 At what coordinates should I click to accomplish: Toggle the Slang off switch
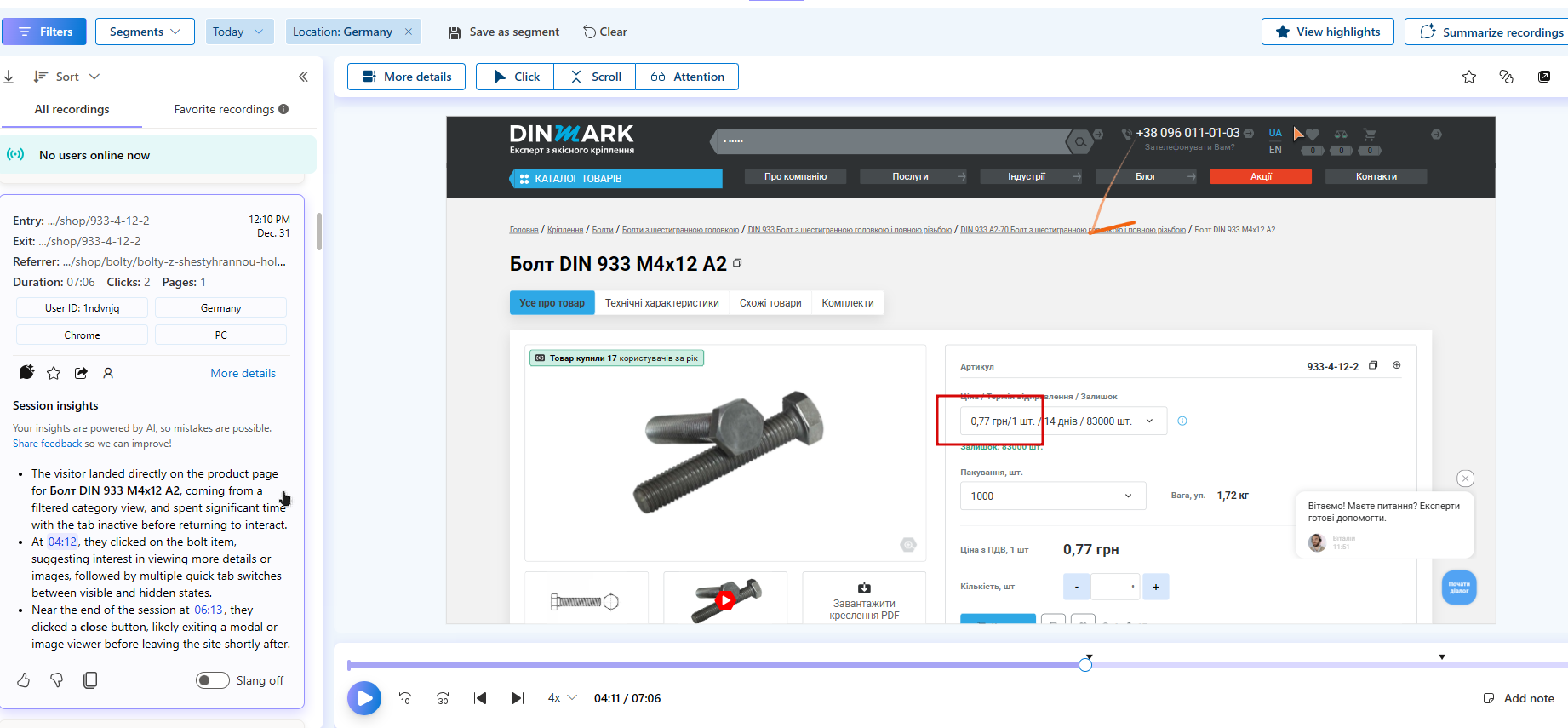[213, 680]
